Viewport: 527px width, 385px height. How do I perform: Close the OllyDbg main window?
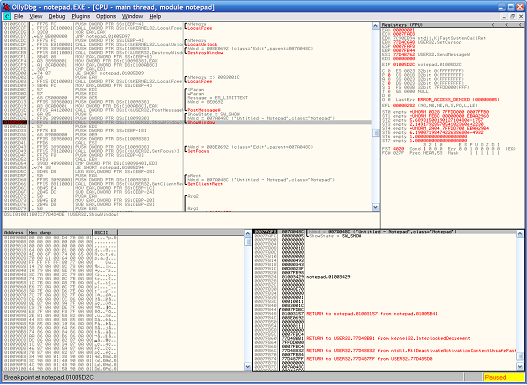(x=520, y=7)
